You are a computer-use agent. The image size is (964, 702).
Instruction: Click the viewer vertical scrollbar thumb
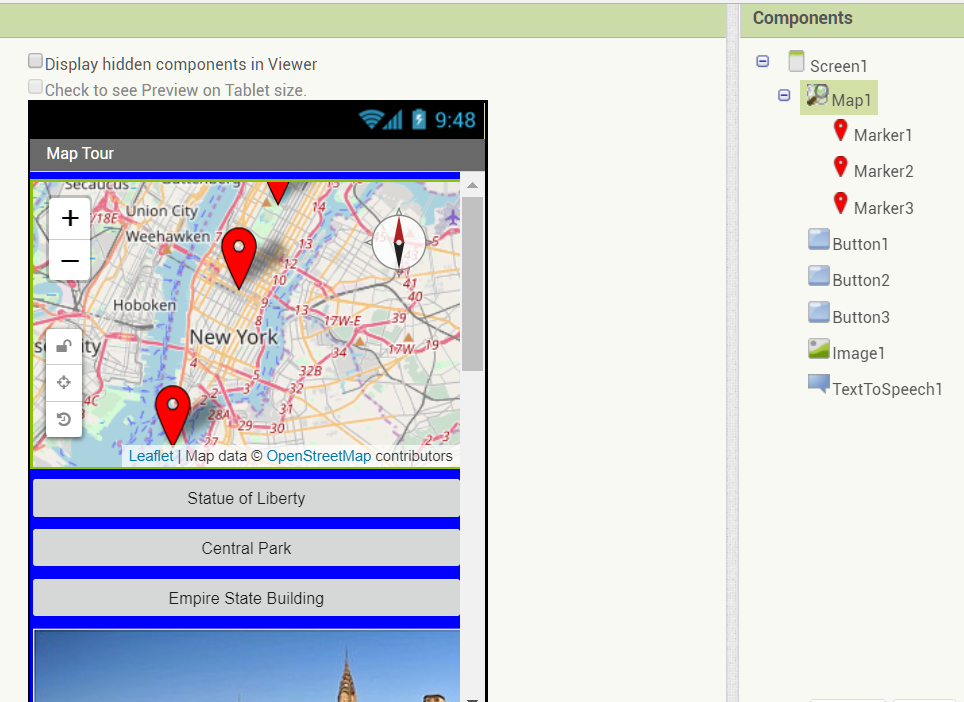pyautogui.click(x=472, y=284)
